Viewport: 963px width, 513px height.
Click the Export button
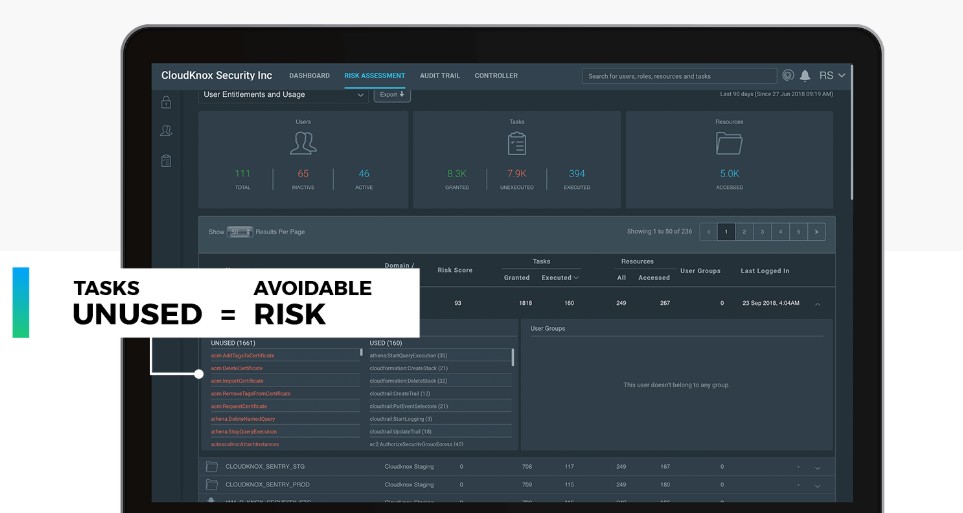pyautogui.click(x=392, y=95)
